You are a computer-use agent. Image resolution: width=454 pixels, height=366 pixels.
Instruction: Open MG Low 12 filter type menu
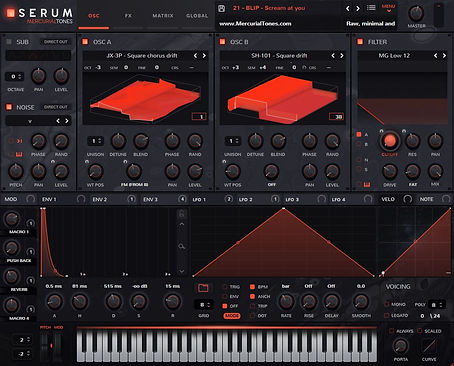point(394,56)
